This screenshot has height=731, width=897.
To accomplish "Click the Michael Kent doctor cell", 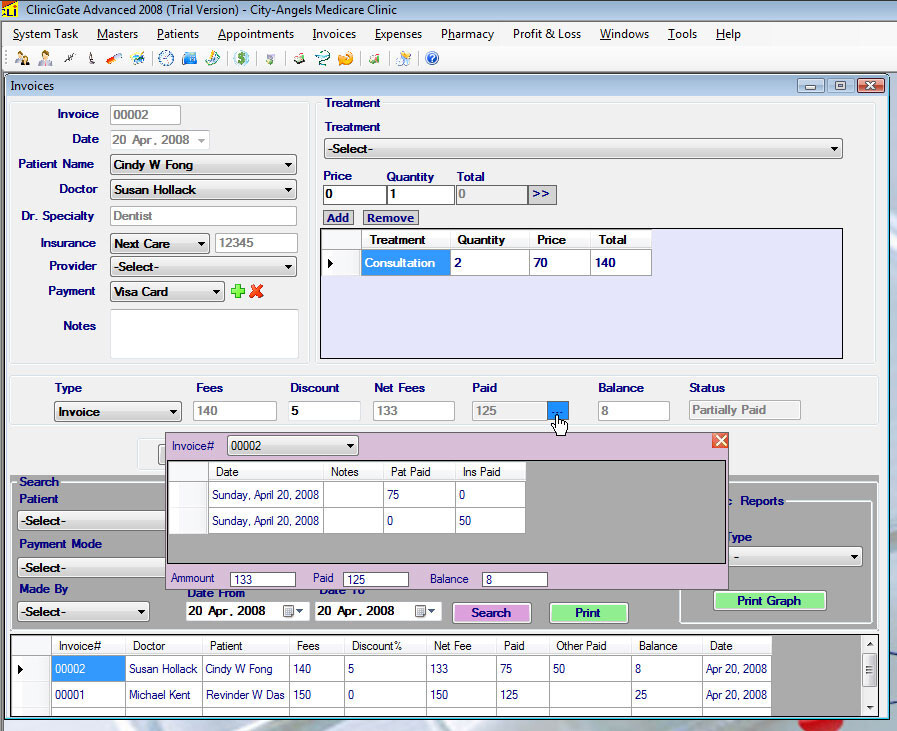I will point(163,694).
